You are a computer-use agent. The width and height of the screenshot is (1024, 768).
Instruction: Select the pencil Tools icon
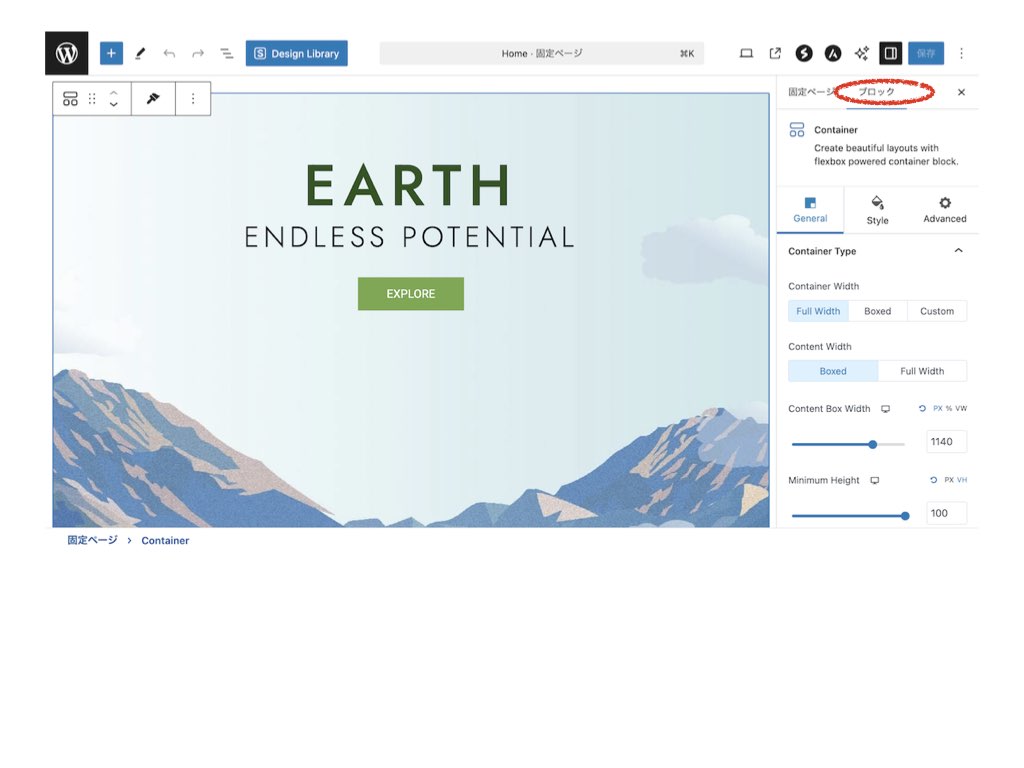click(140, 53)
